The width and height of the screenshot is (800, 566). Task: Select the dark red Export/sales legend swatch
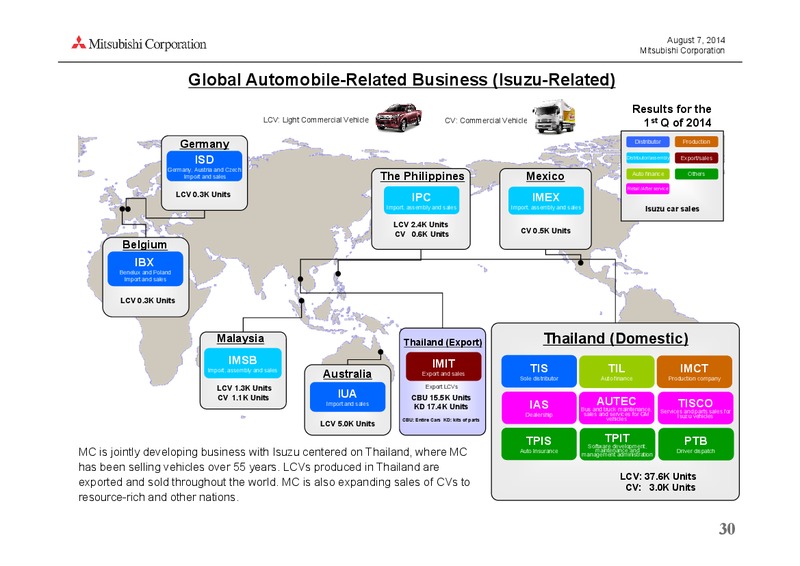point(696,158)
